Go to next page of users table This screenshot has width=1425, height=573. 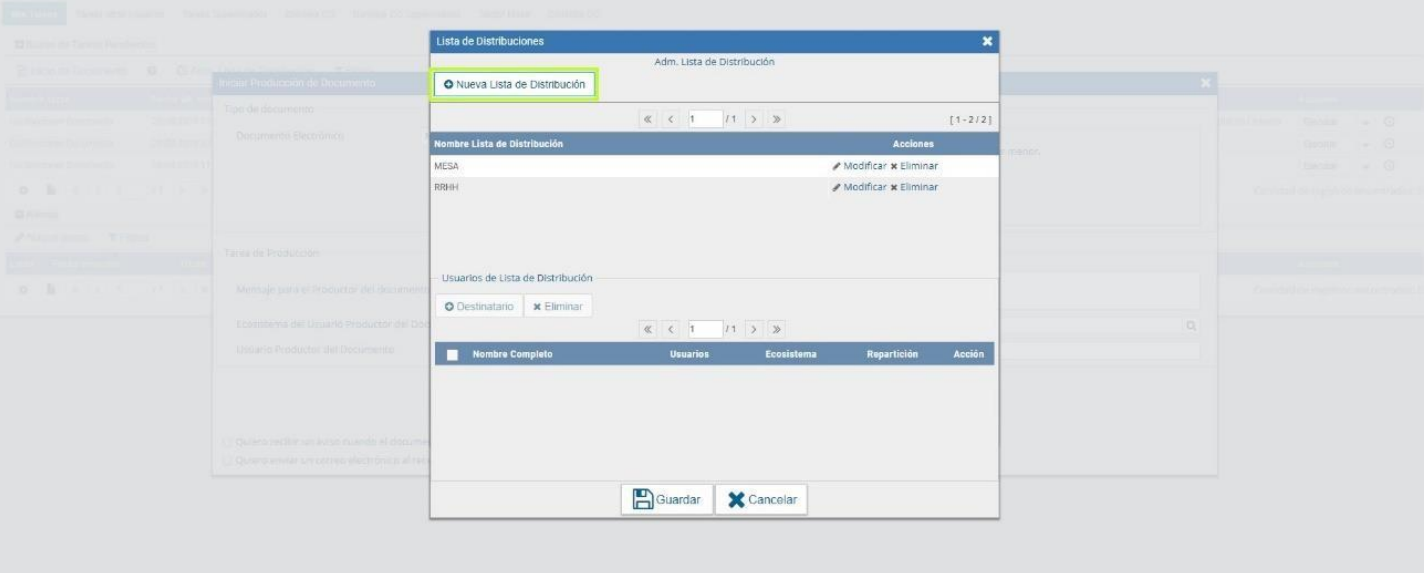(x=756, y=329)
